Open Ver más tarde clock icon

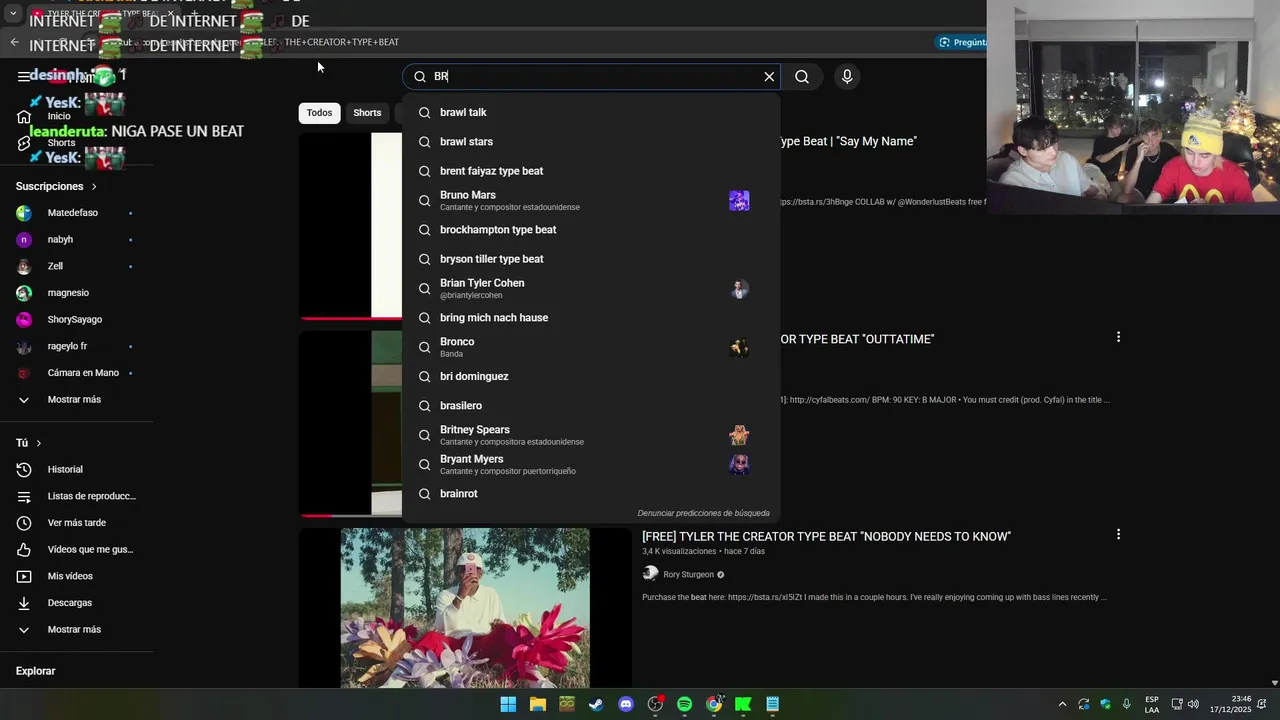[24, 523]
